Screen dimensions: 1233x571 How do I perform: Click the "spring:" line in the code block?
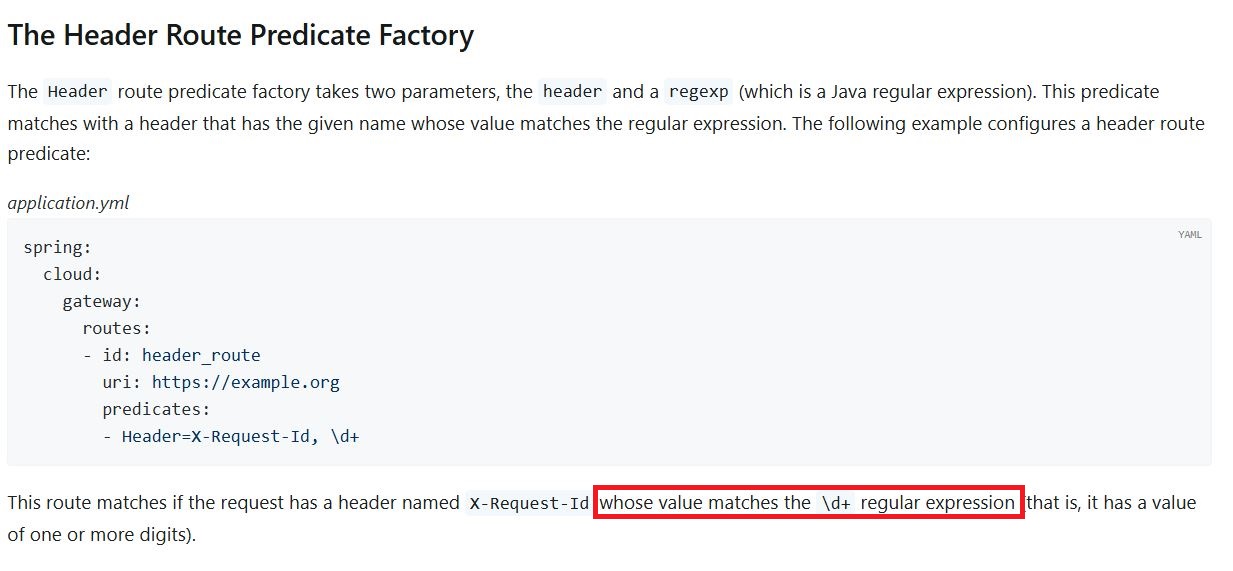(57, 248)
